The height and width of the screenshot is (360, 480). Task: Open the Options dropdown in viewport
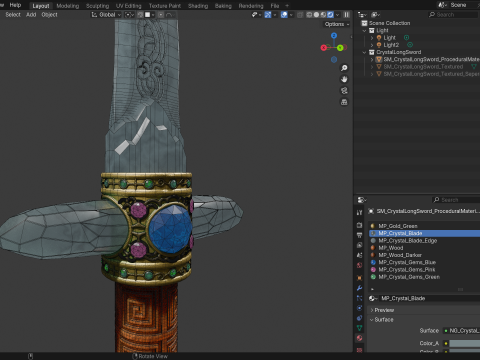click(337, 24)
